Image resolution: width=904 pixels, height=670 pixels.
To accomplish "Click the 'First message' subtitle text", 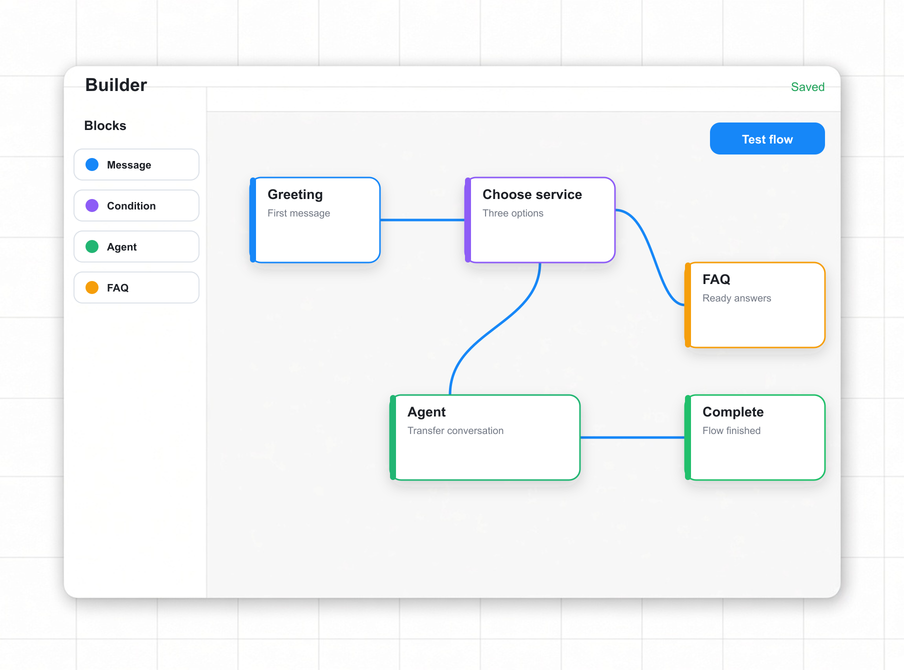I will coord(299,213).
